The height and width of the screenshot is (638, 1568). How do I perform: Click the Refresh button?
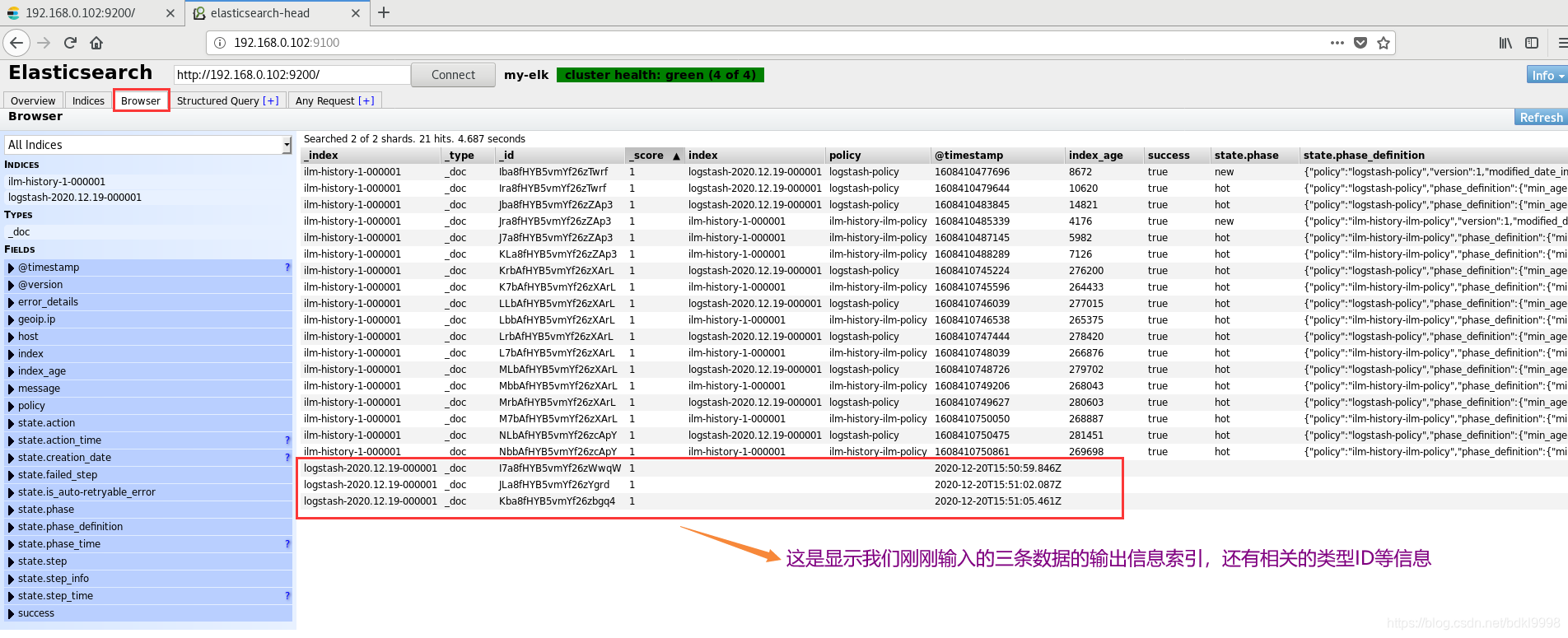tap(1541, 117)
